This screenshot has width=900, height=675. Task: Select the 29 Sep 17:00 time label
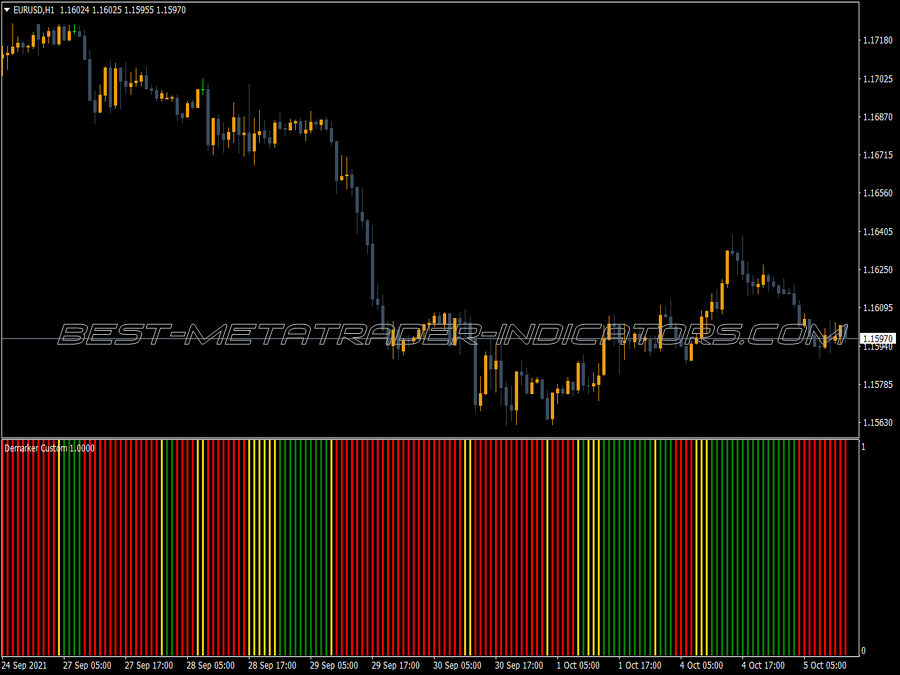(395, 665)
